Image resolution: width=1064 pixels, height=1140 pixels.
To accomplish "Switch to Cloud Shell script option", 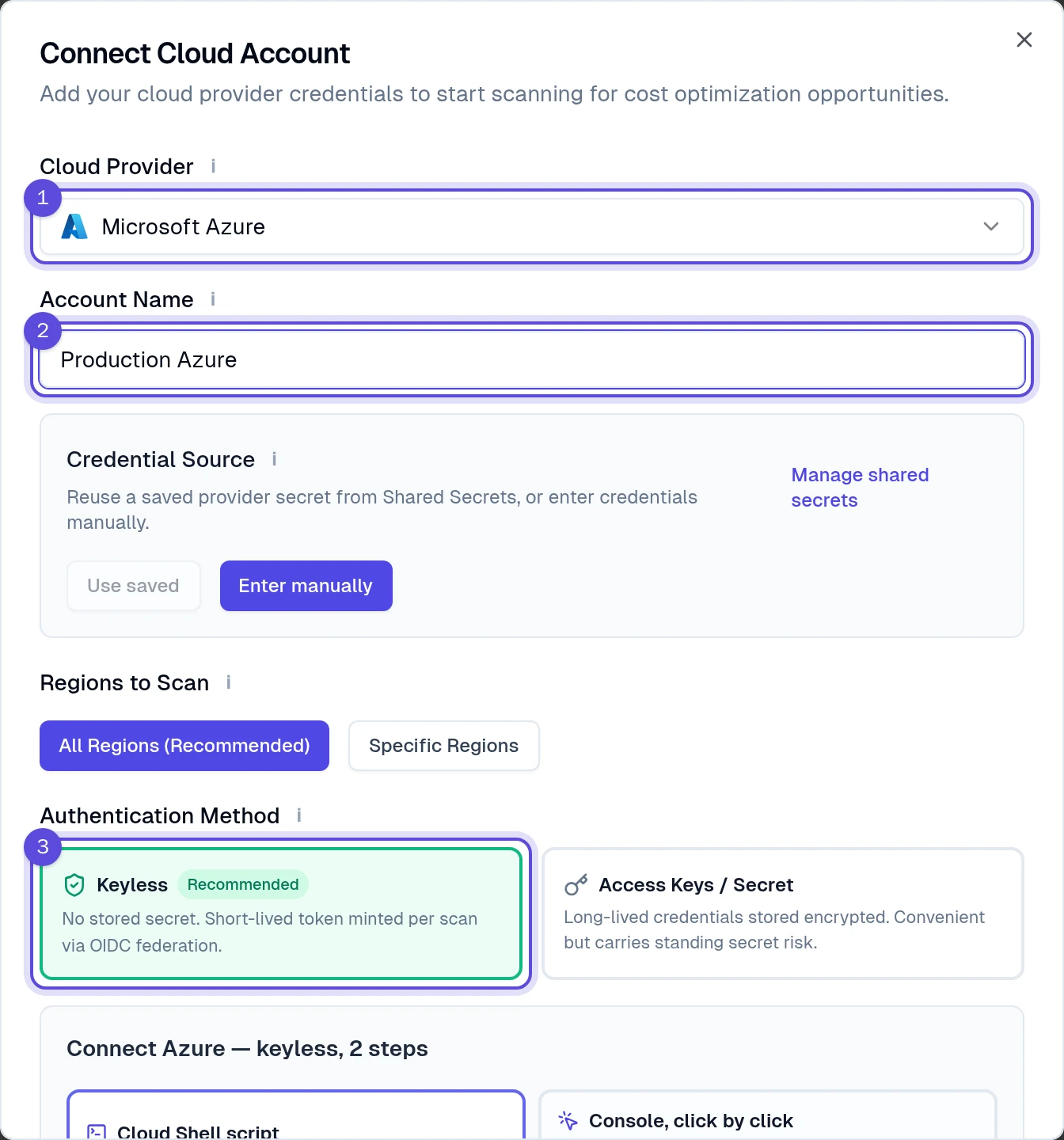I will [296, 1115].
